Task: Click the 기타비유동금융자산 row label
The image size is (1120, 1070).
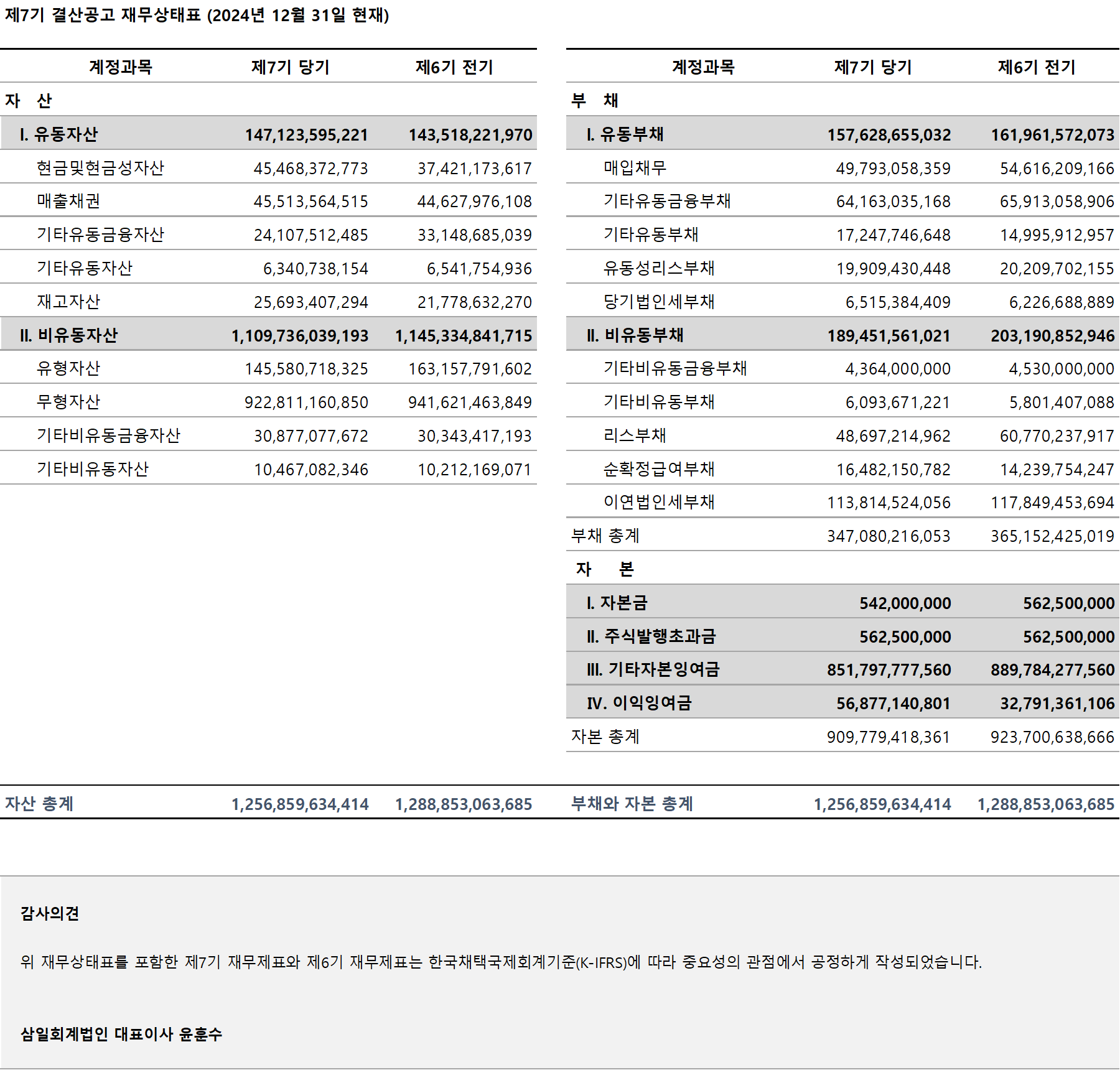Action: [109, 435]
